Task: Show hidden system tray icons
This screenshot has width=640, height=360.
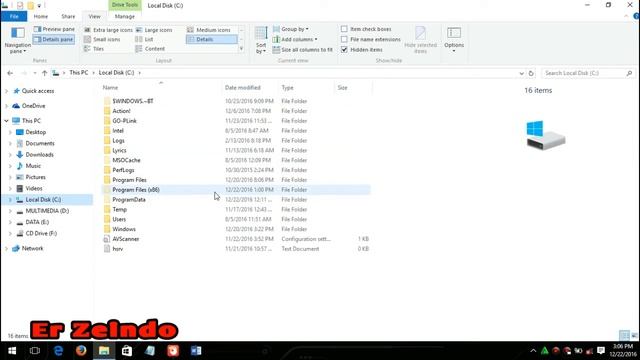Action: click(x=533, y=351)
